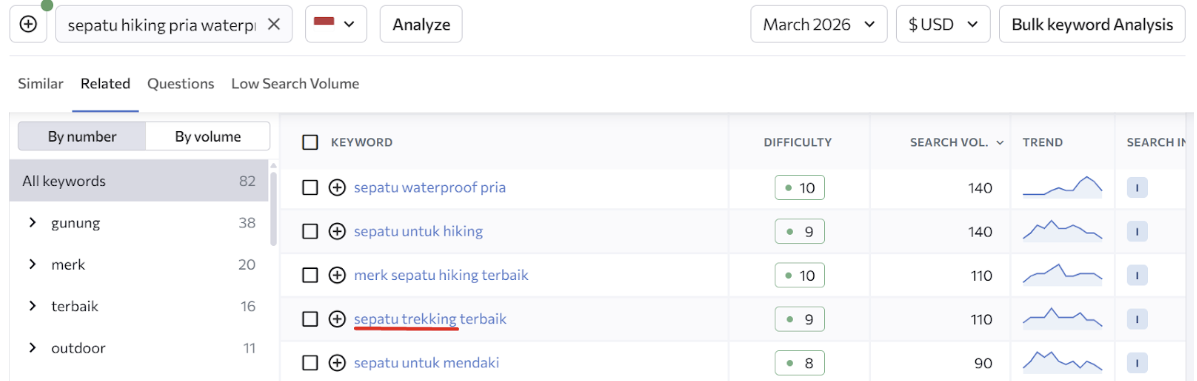Open the sepatu untuk hiking keyword link
Screen dimensions: 1197x381
click(418, 231)
